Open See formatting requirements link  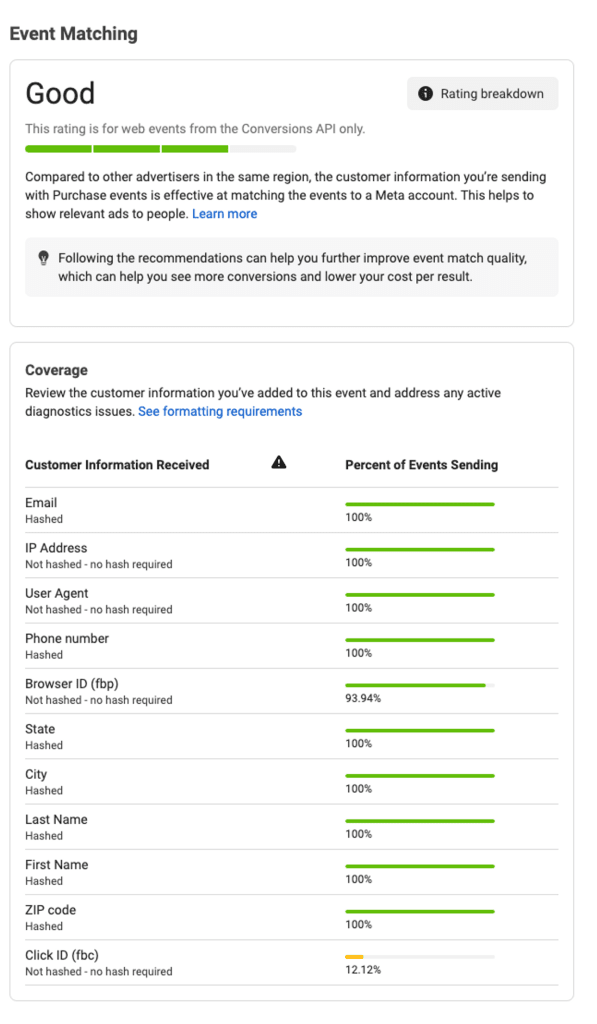click(220, 411)
